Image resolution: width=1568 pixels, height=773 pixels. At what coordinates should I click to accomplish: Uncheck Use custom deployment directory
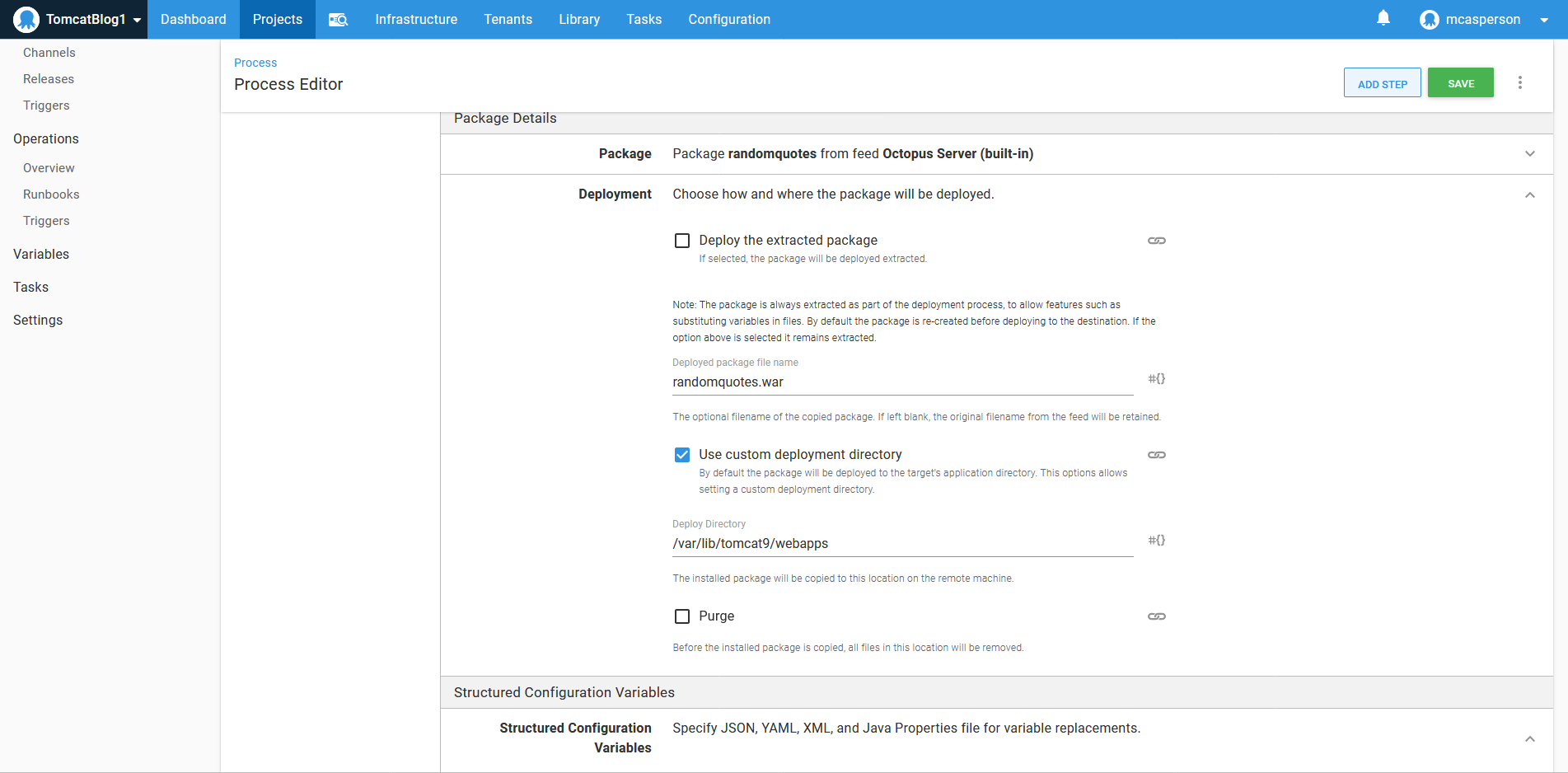(x=682, y=455)
